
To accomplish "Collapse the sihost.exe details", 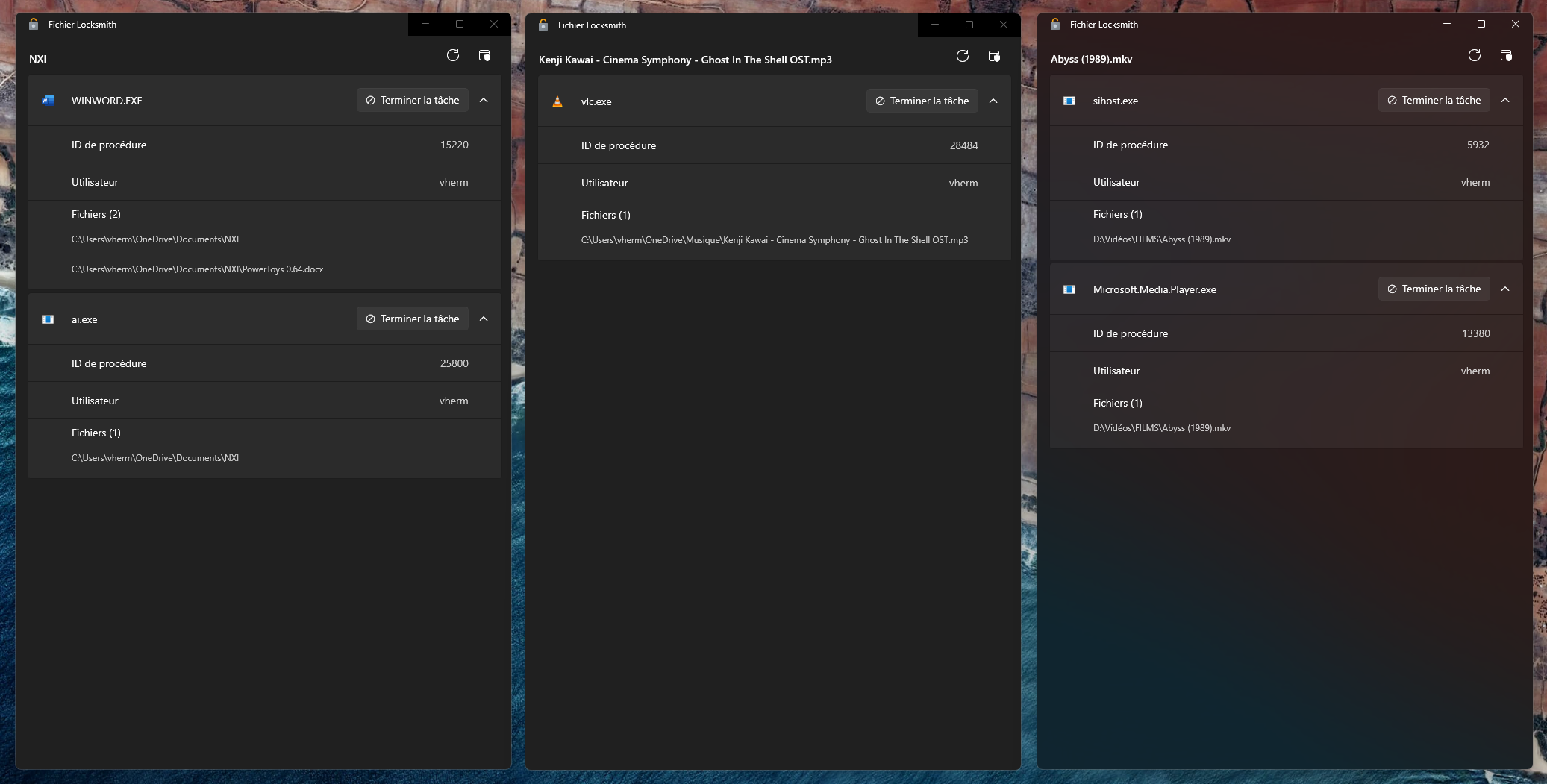I will [1505, 100].
